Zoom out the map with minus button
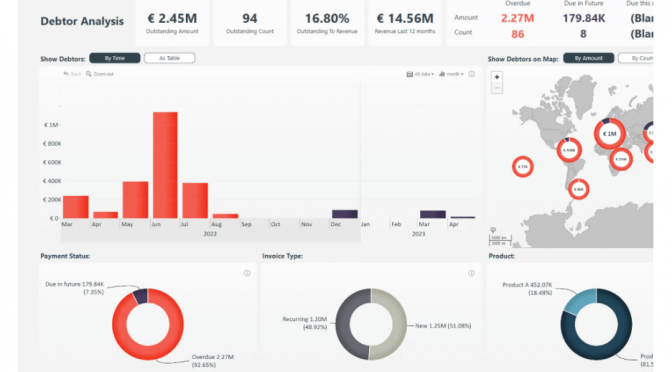This screenshot has width=672, height=372. pos(497,88)
